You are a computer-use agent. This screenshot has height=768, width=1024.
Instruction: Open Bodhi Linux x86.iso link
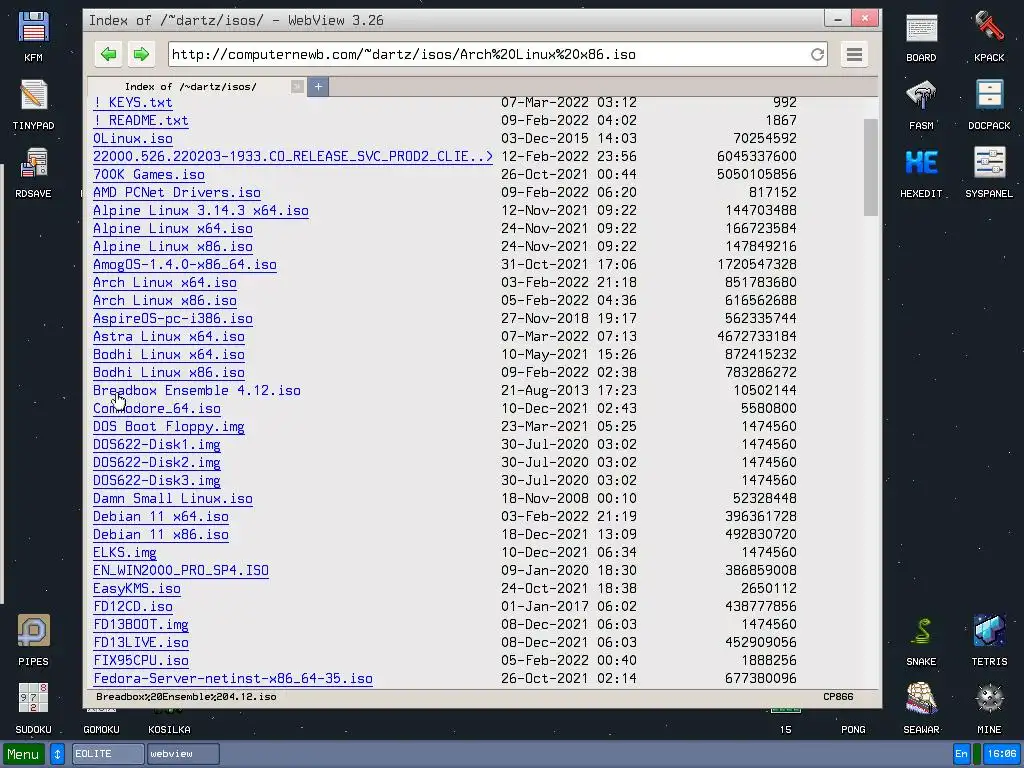click(x=169, y=373)
